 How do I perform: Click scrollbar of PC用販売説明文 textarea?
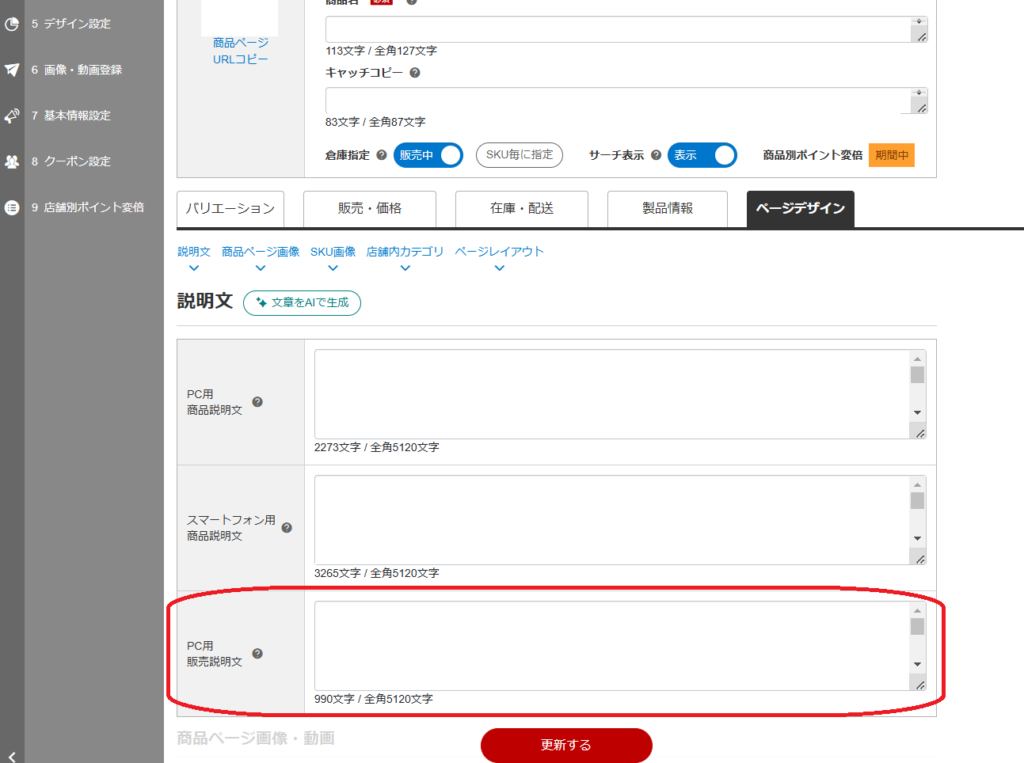[x=917, y=645]
